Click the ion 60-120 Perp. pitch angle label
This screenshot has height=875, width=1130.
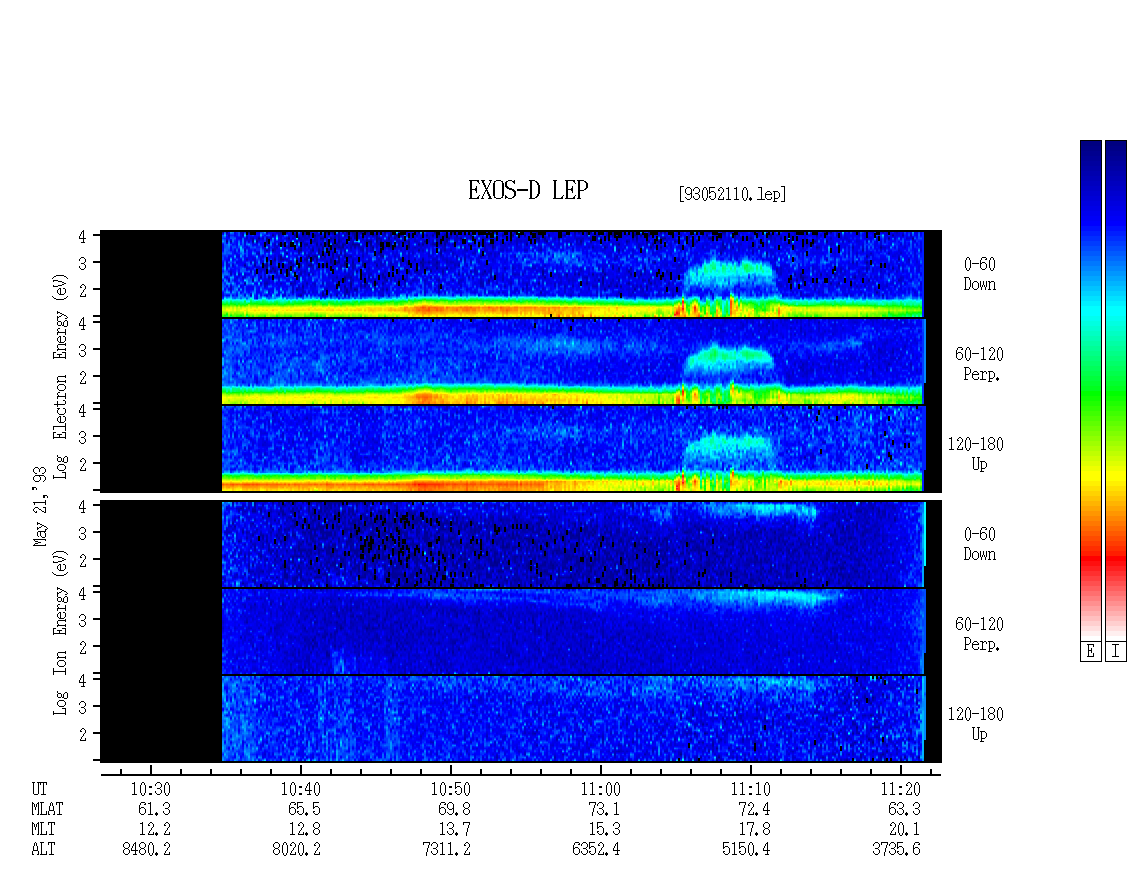click(979, 634)
